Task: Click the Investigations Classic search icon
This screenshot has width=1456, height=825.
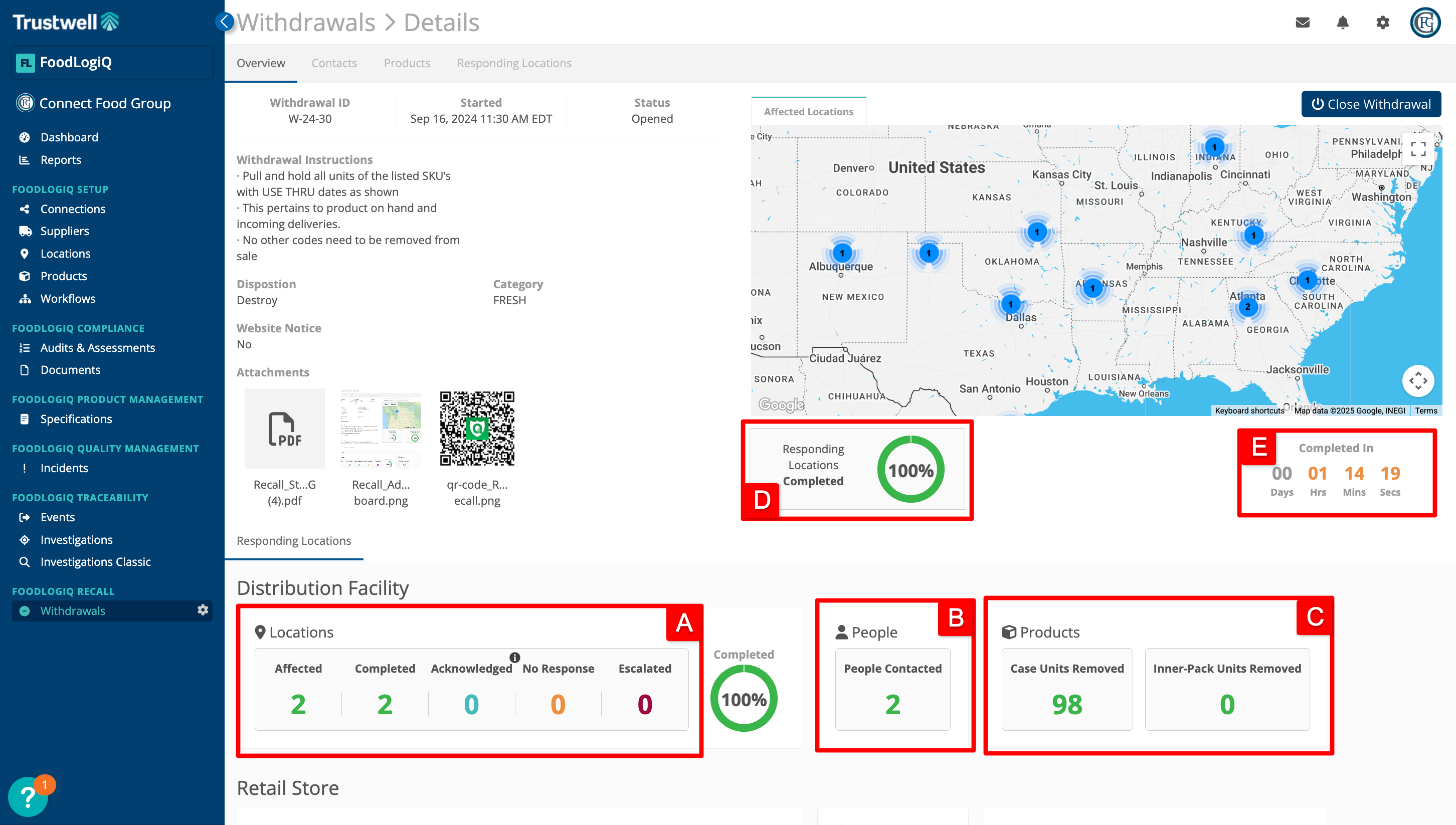Action: tap(25, 562)
